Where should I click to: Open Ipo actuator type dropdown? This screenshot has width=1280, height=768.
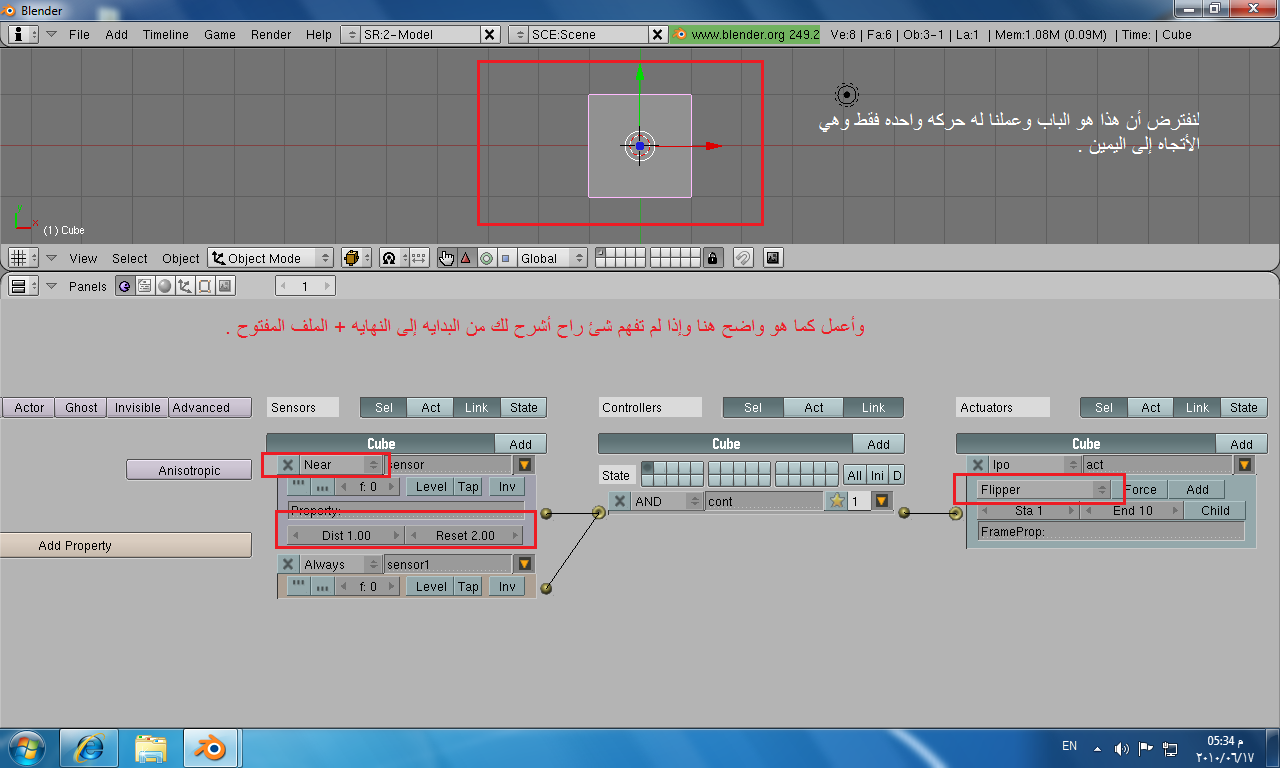pos(1035,465)
